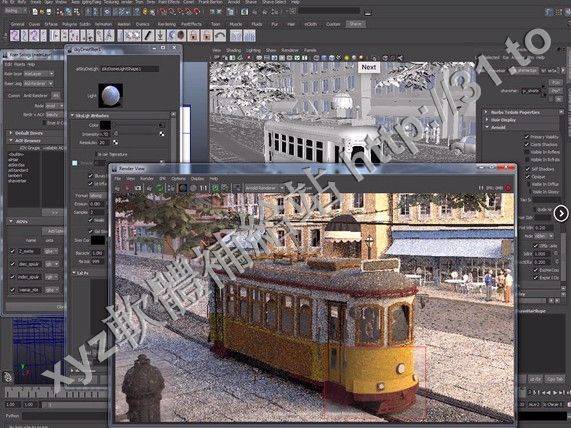Click the green Keep Image icon
Viewport: 571px width, 428px height.
click(x=215, y=188)
